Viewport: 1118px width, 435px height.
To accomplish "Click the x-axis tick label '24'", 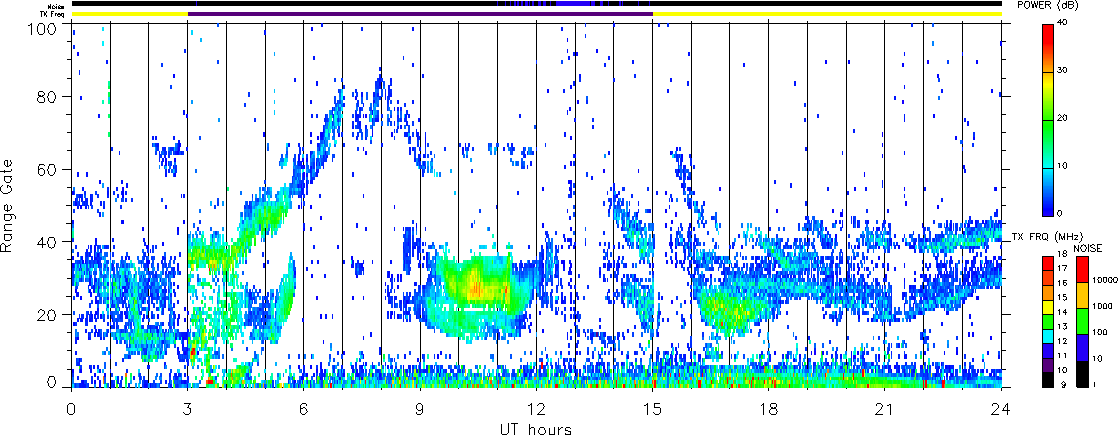I will [1001, 409].
